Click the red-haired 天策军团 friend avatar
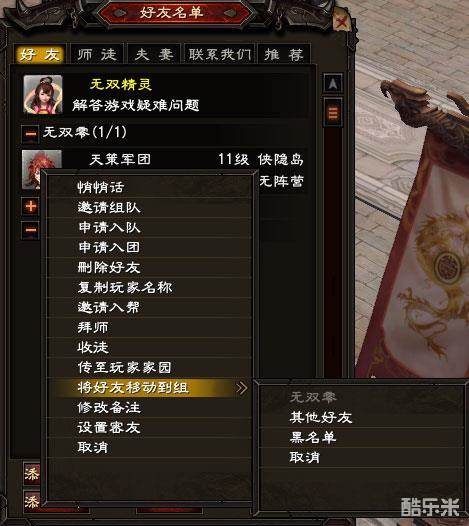Viewport: 469px width, 526px height. coord(41,160)
